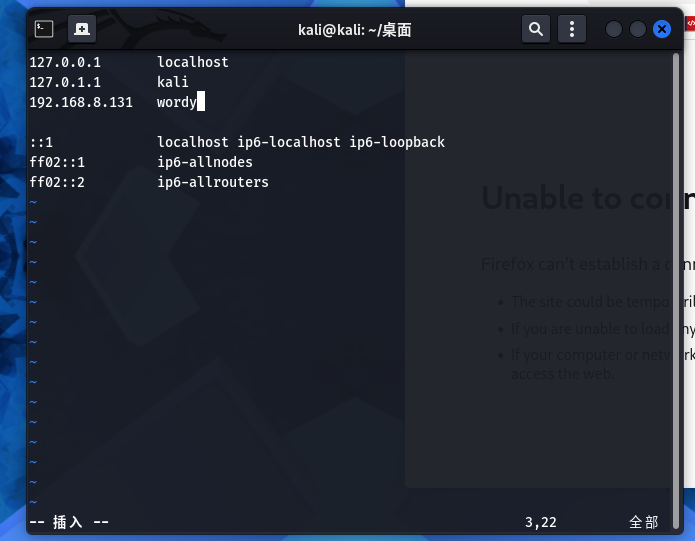Click the insert mode status indicator

[x=69, y=522]
